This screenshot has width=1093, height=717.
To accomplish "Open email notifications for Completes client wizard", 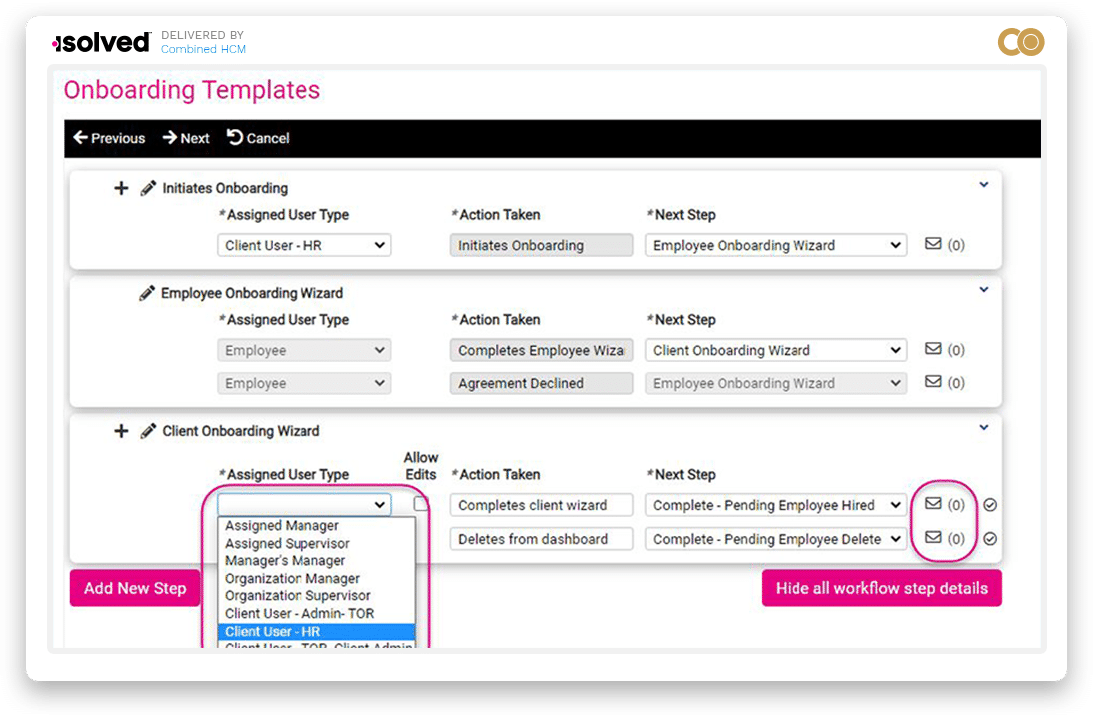I will coord(933,503).
